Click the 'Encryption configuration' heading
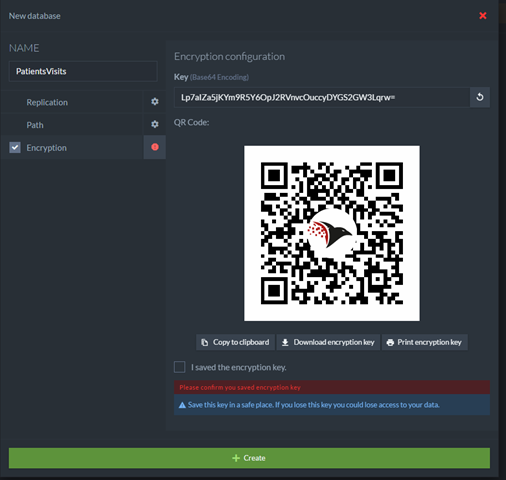Viewport: 506px width, 480px height. pos(229,56)
